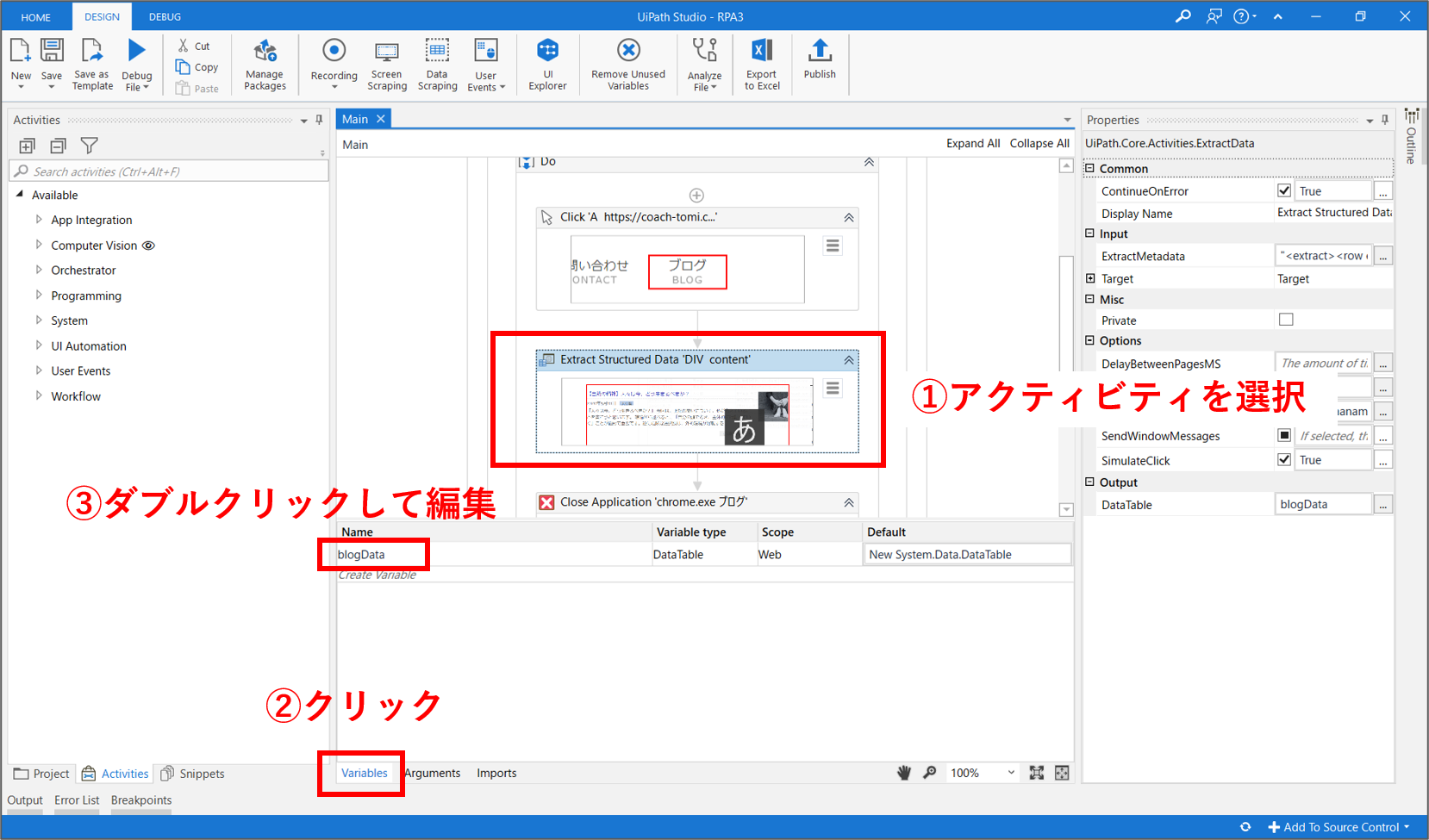Image resolution: width=1429 pixels, height=840 pixels.
Task: Expand the UI Automation tree node
Action: [x=39, y=345]
